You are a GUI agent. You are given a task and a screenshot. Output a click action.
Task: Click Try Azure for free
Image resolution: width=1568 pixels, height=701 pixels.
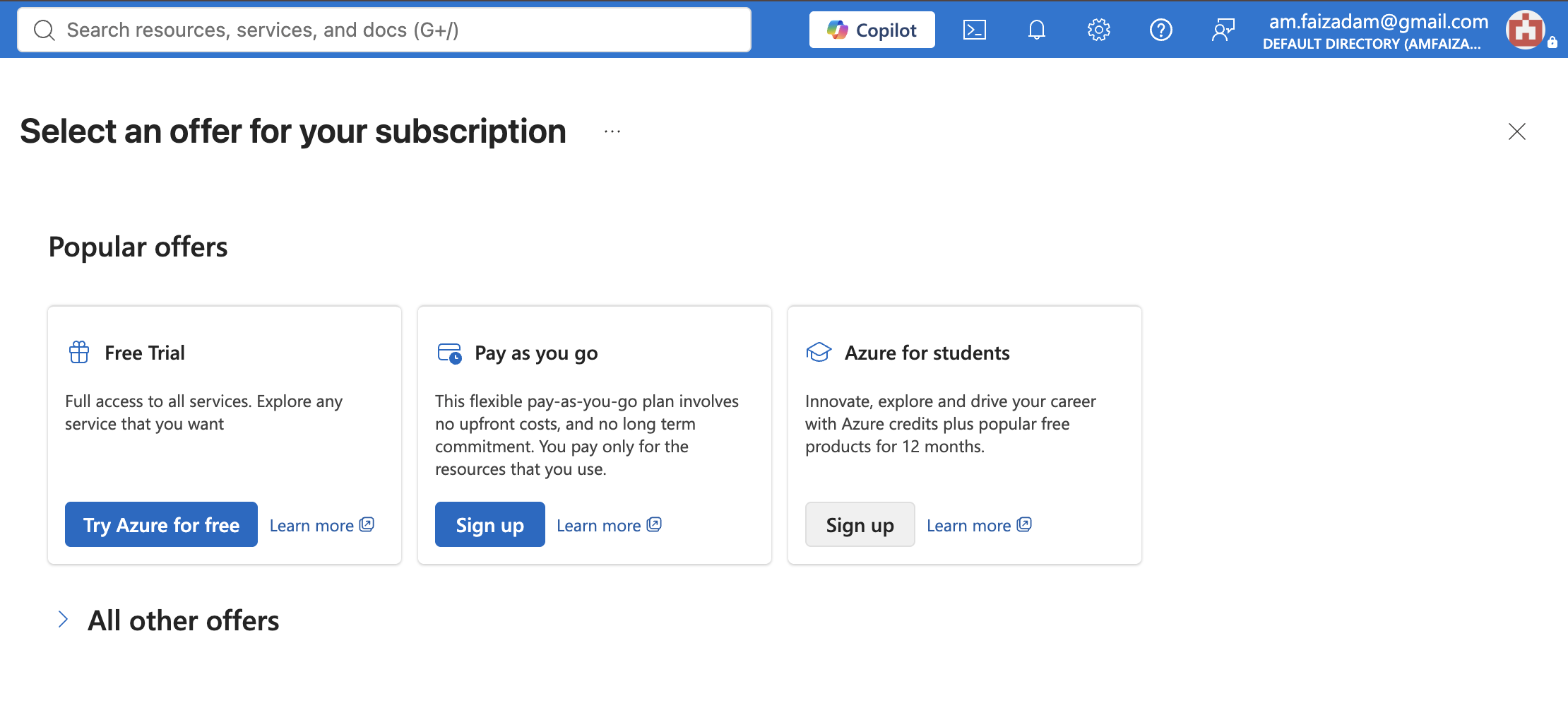point(161,524)
